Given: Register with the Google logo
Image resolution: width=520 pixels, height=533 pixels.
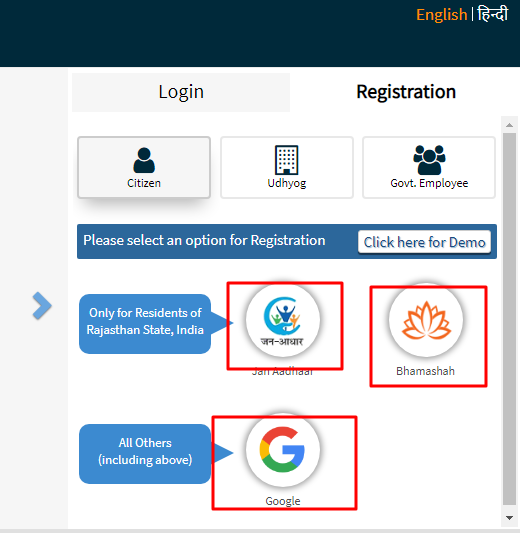Looking at the screenshot, I should pos(283,450).
